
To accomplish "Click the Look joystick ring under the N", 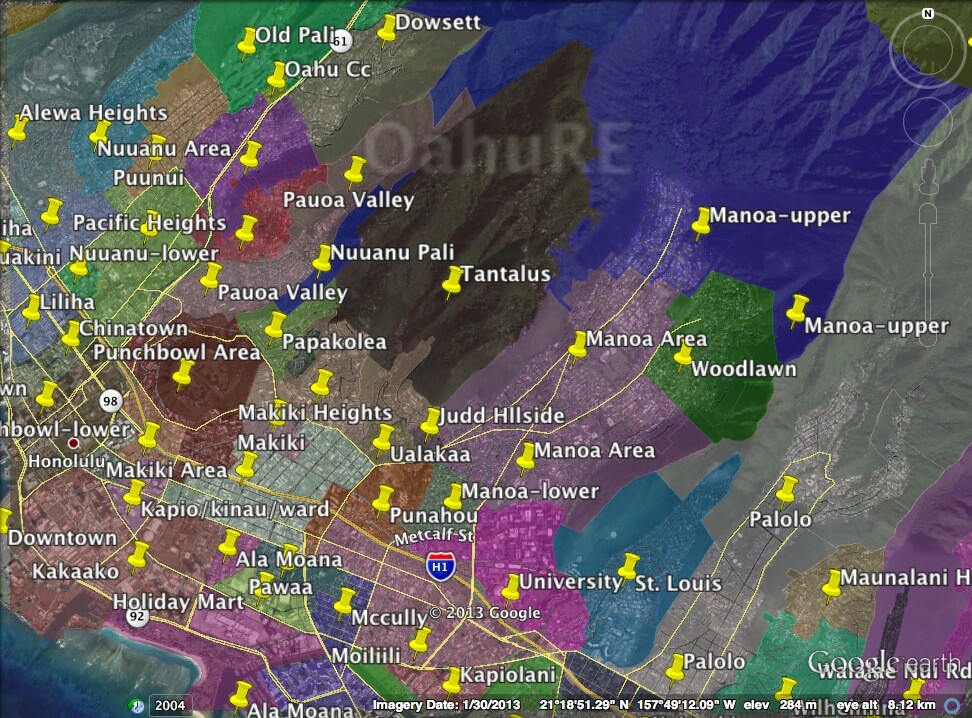I will 928,52.
